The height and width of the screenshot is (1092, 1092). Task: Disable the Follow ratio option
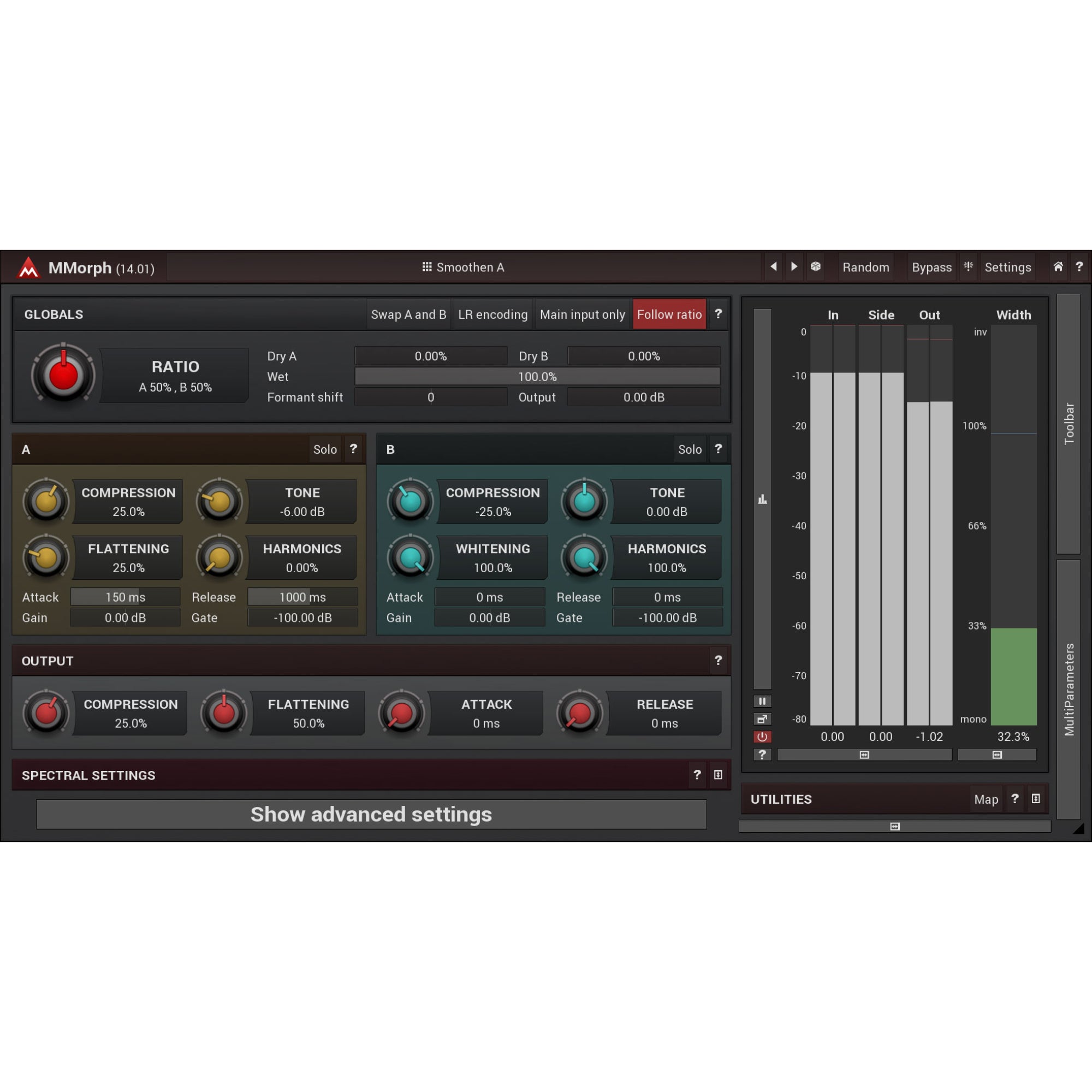(669, 314)
